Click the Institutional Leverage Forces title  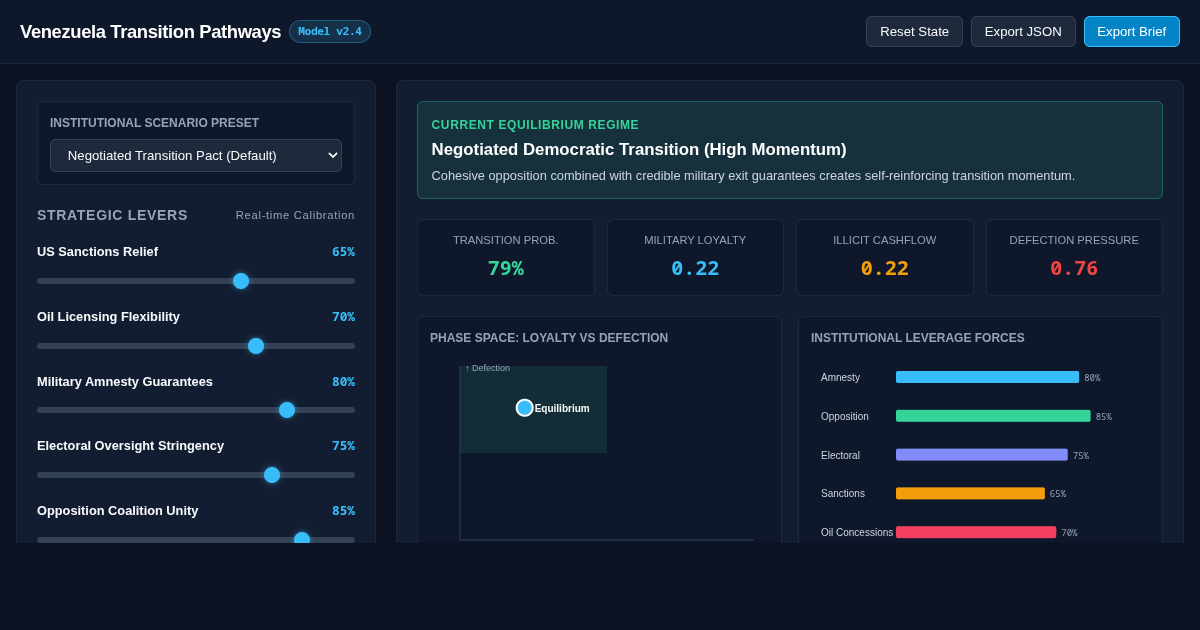tap(918, 338)
